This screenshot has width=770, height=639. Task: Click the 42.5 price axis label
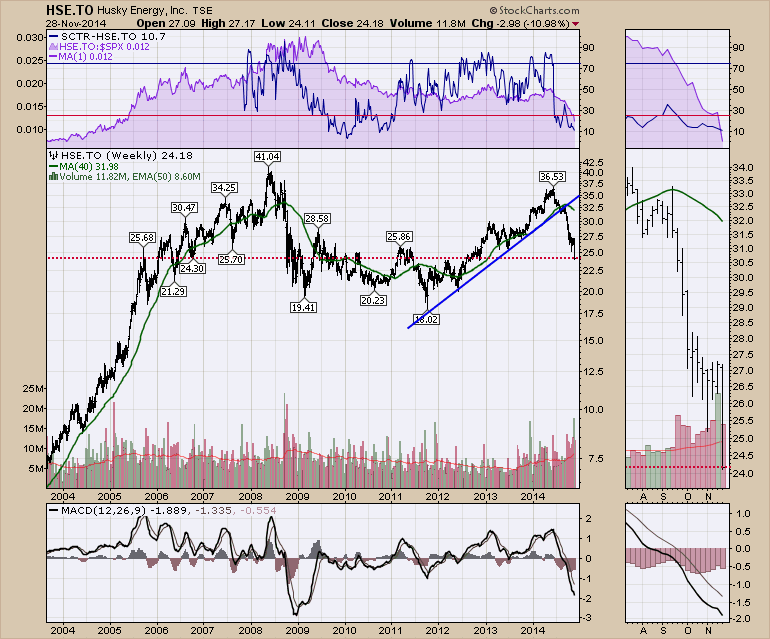click(593, 162)
